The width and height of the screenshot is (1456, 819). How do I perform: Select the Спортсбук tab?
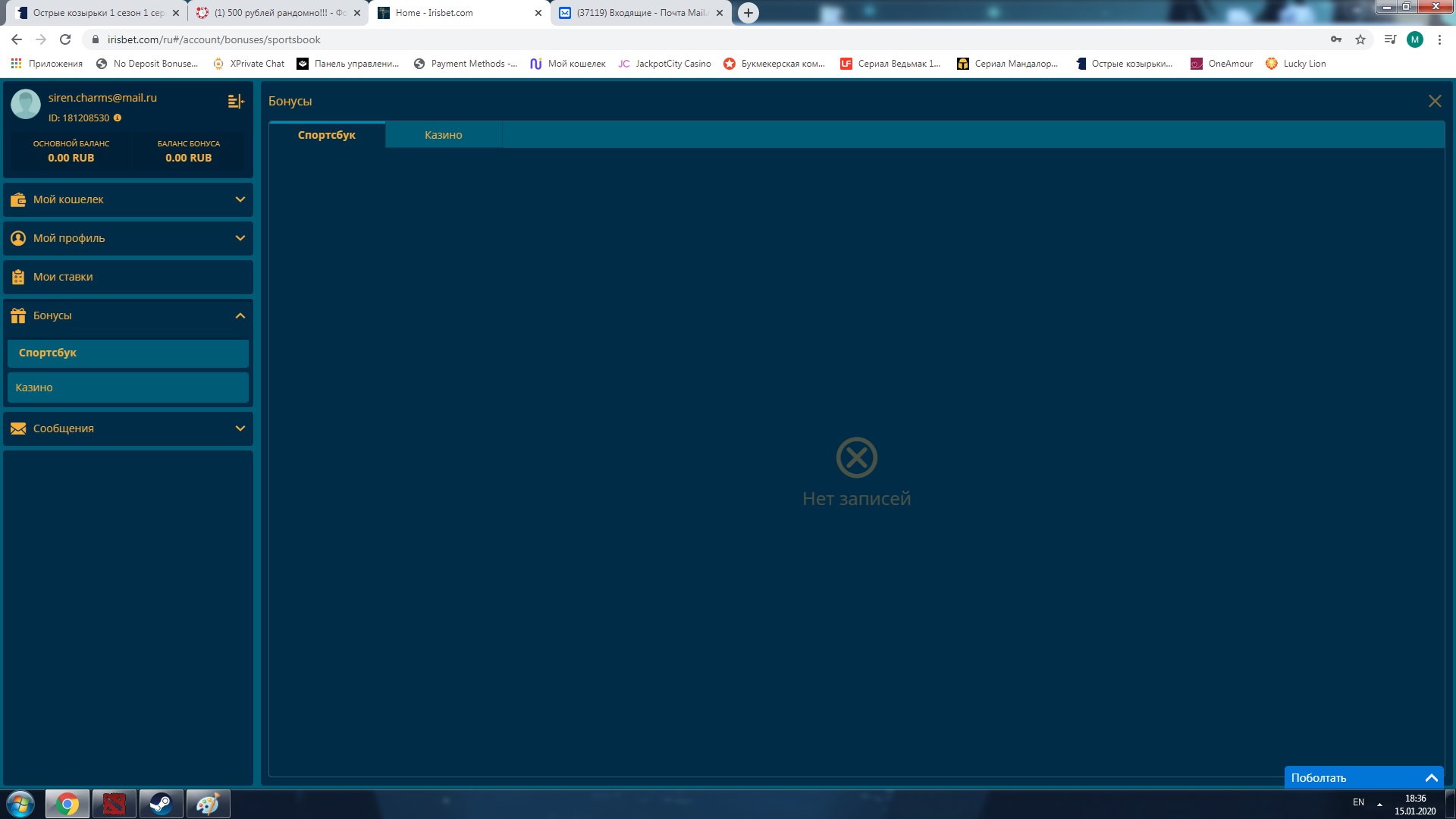tap(327, 135)
